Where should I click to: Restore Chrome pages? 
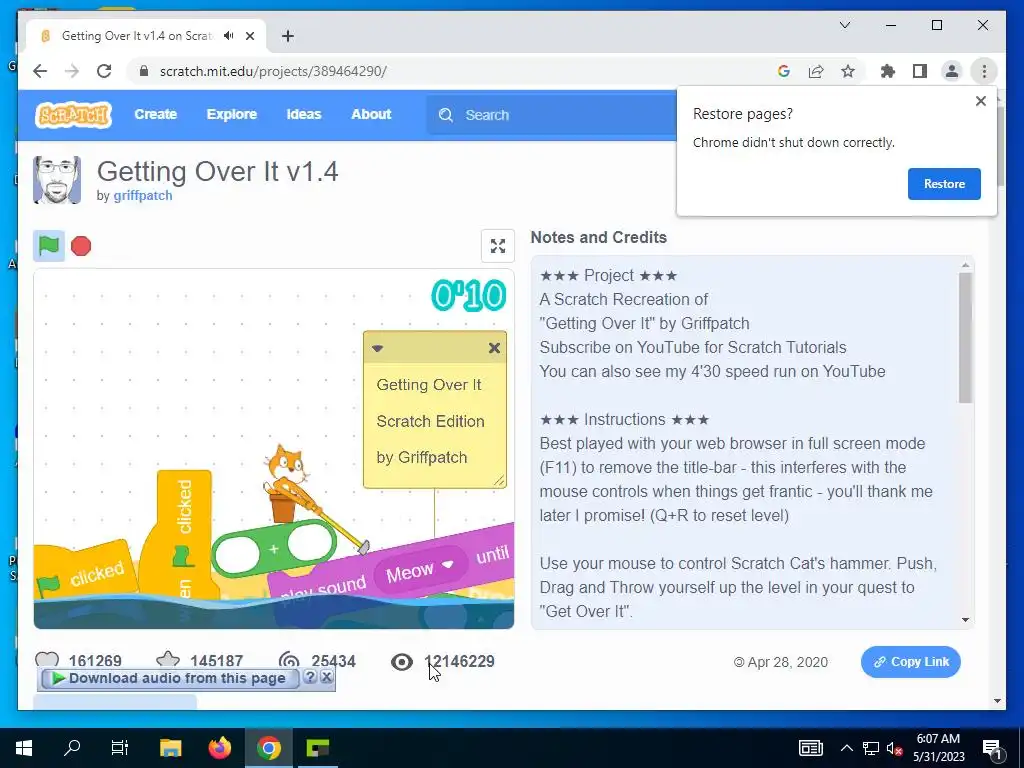tap(944, 184)
